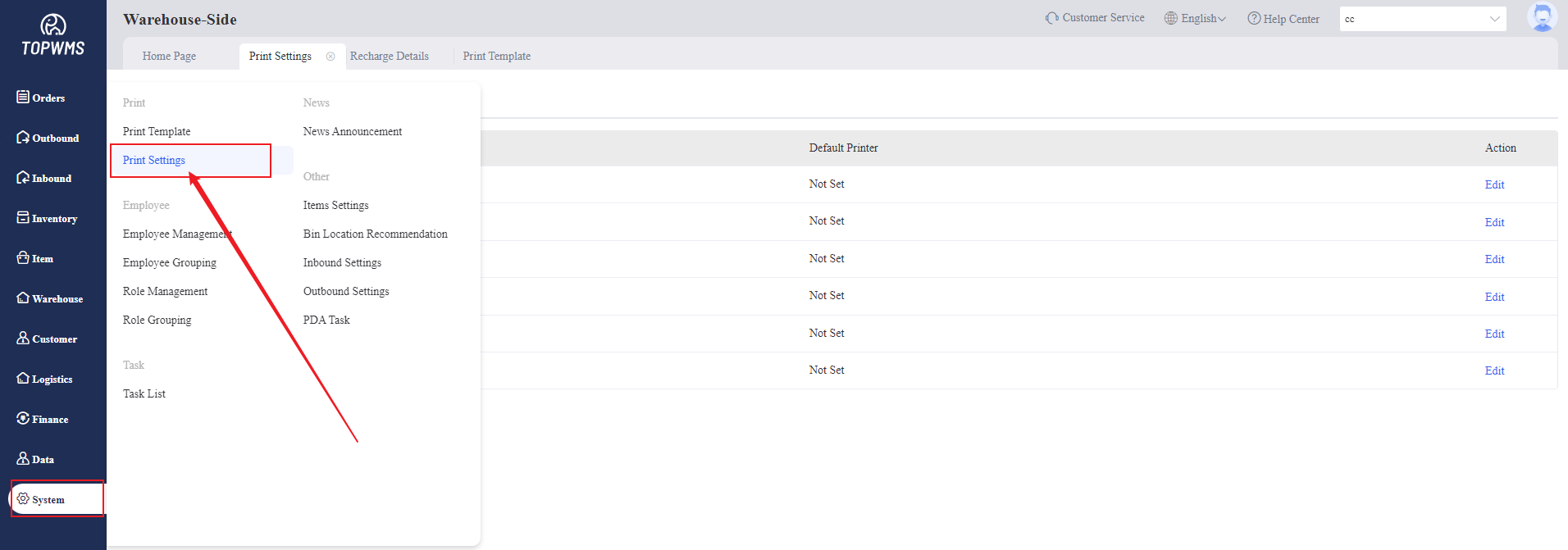The width and height of the screenshot is (1568, 550).
Task: Open the Orders sidebar icon
Action: click(x=23, y=97)
